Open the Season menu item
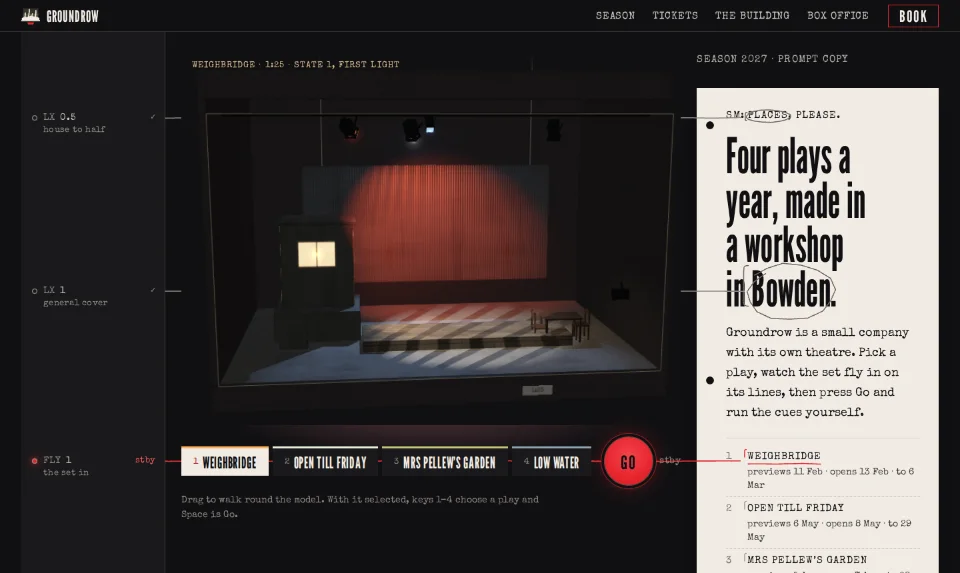960x573 pixels. point(615,15)
